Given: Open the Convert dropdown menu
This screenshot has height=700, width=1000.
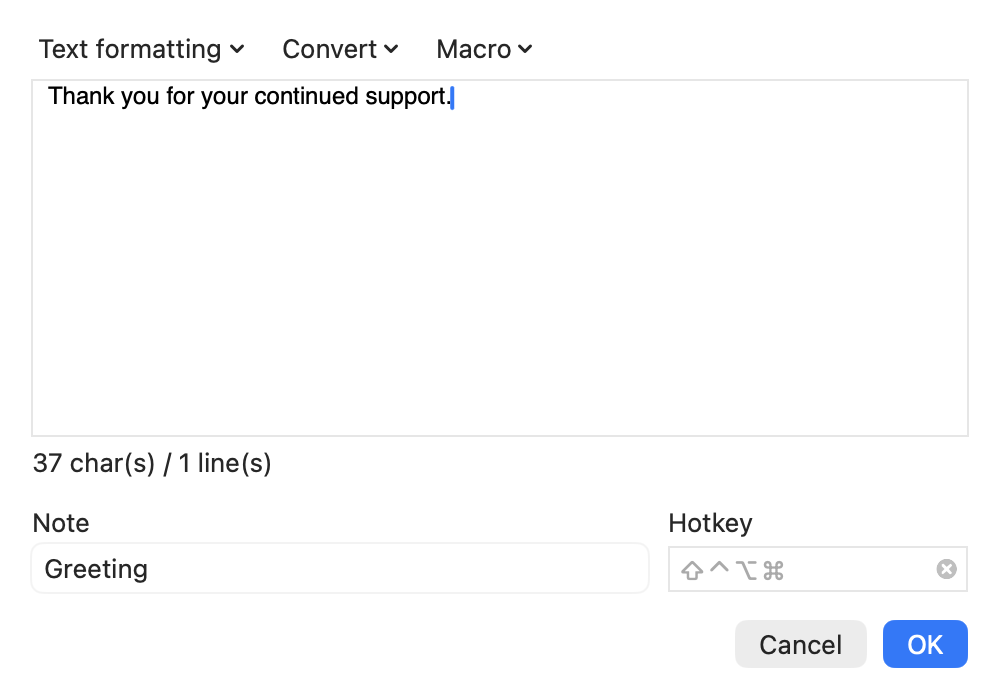Looking at the screenshot, I should pos(340,49).
